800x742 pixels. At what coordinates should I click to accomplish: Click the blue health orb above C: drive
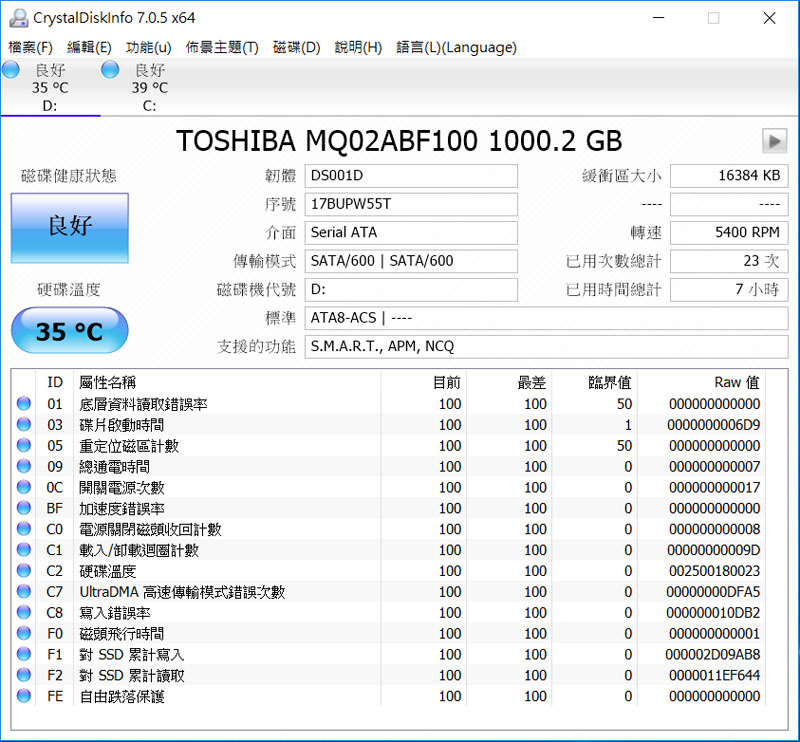point(110,69)
